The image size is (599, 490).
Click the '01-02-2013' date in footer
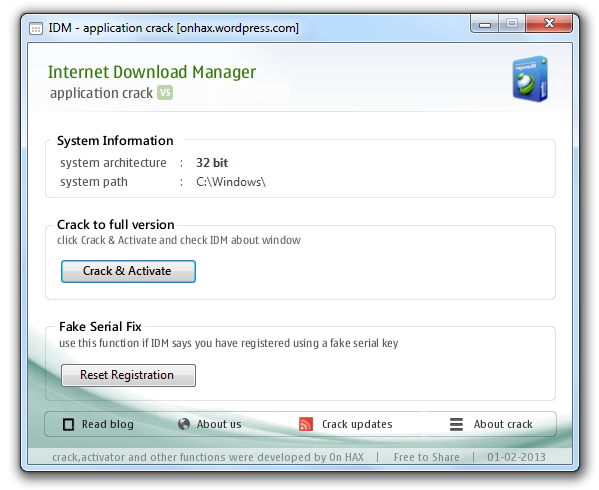point(516,457)
